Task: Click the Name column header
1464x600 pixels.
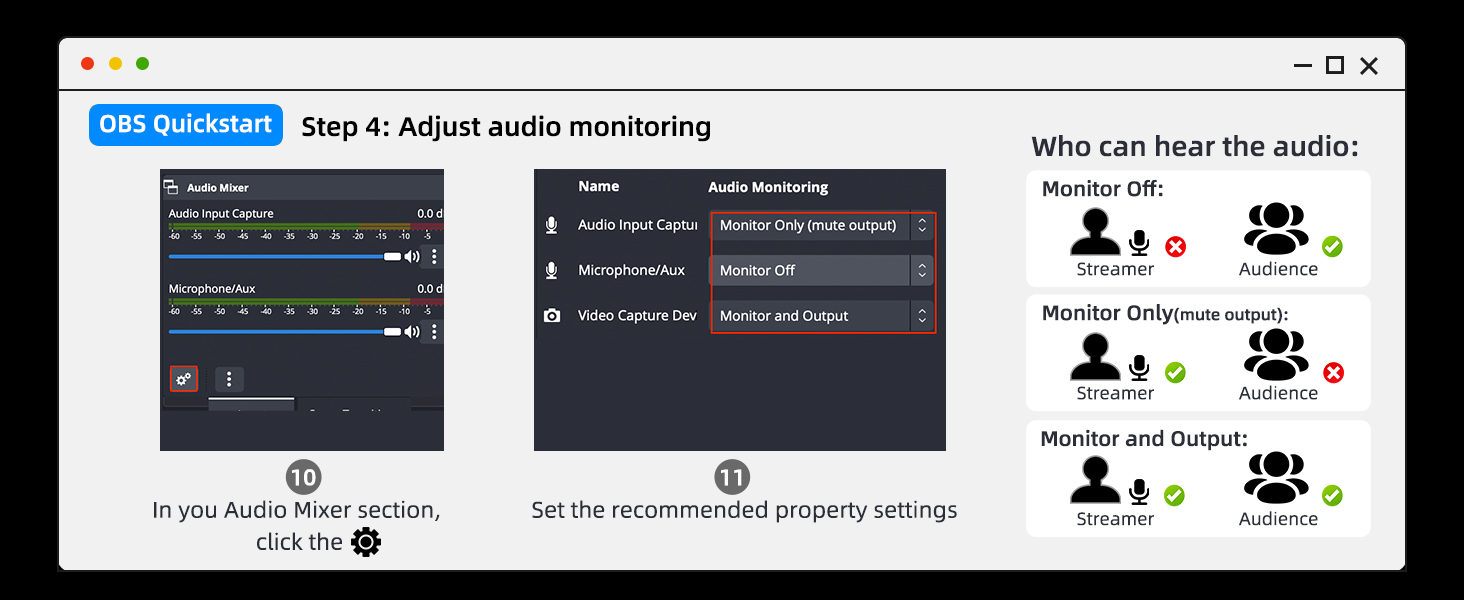Action: point(598,186)
